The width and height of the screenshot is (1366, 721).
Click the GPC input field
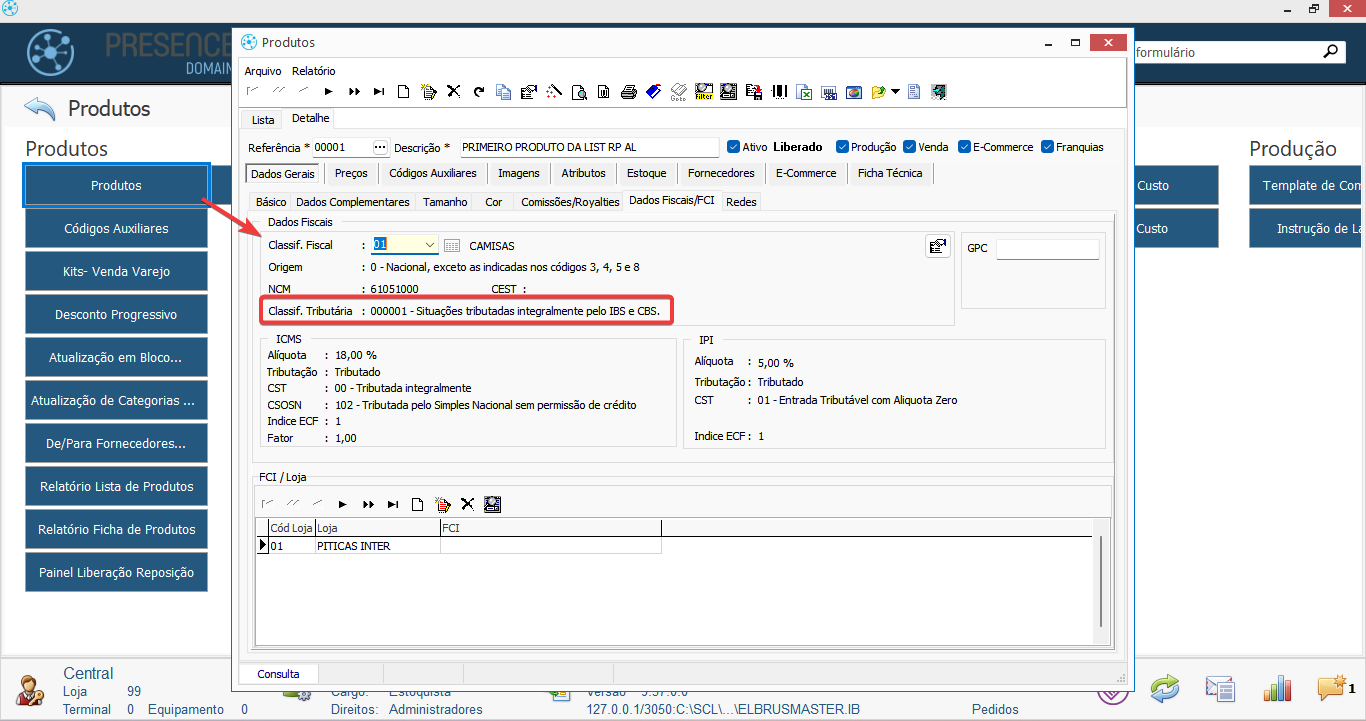point(1047,249)
